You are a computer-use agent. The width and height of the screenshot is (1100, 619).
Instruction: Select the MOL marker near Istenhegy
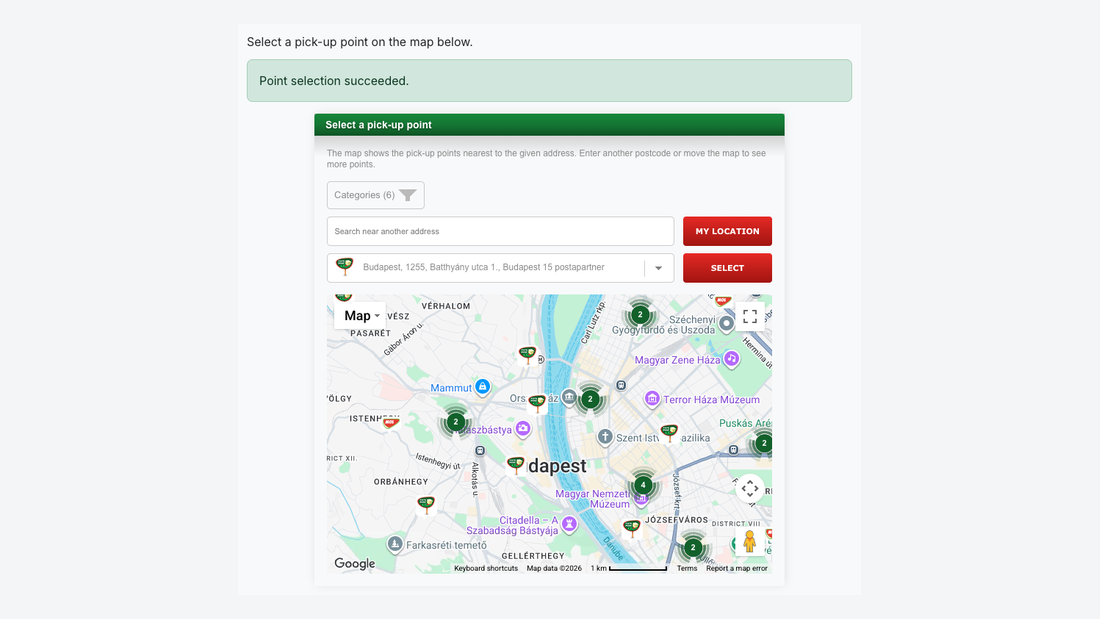pos(391,422)
